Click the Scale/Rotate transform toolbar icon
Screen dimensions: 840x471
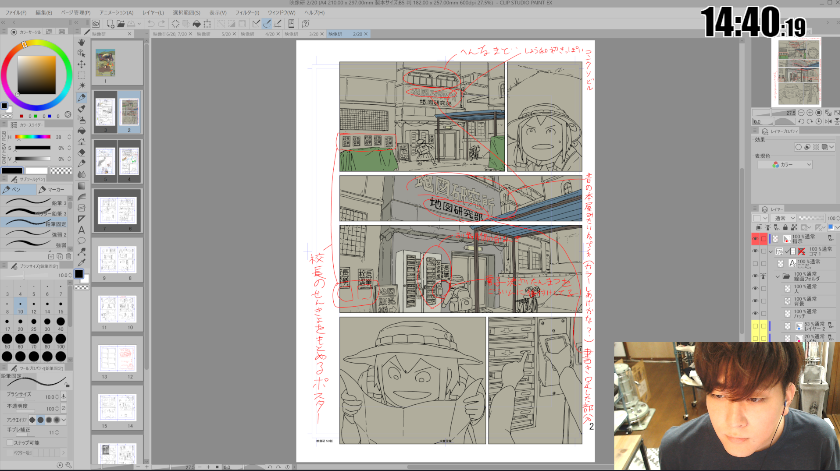pos(207,24)
